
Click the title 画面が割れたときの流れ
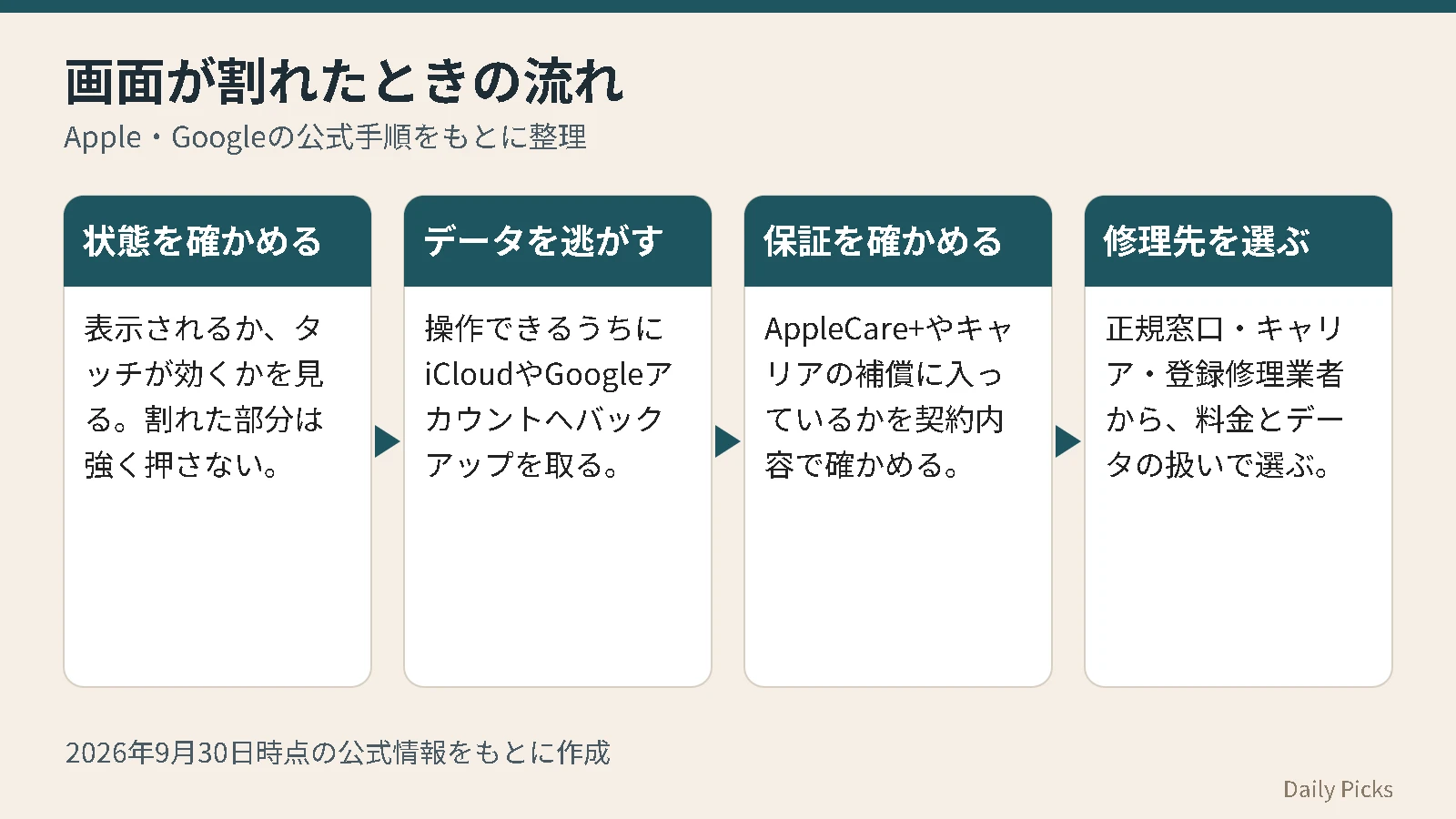pos(344,82)
